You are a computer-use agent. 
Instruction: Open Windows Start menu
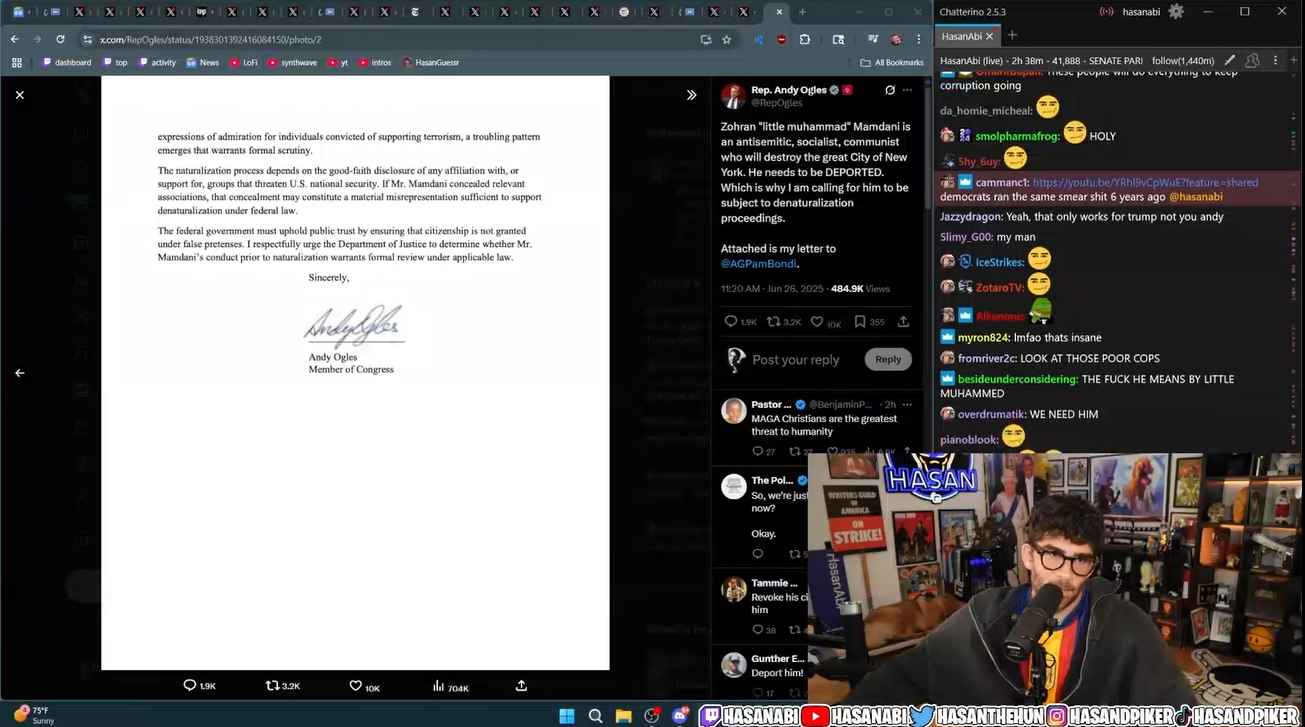[x=567, y=715]
